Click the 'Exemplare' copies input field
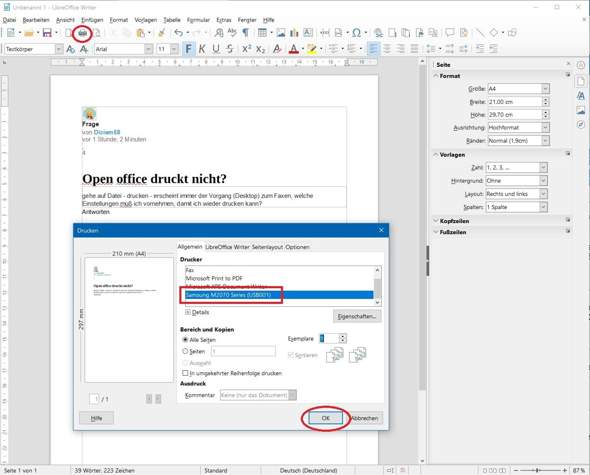This screenshot has width=590, height=475. pyautogui.click(x=329, y=338)
